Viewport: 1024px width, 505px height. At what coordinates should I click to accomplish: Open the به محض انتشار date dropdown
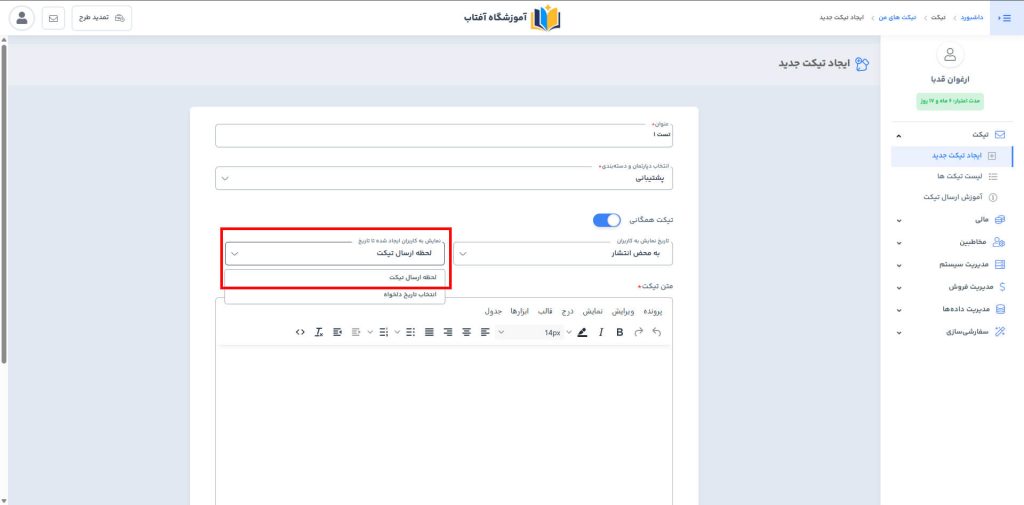tap(563, 254)
